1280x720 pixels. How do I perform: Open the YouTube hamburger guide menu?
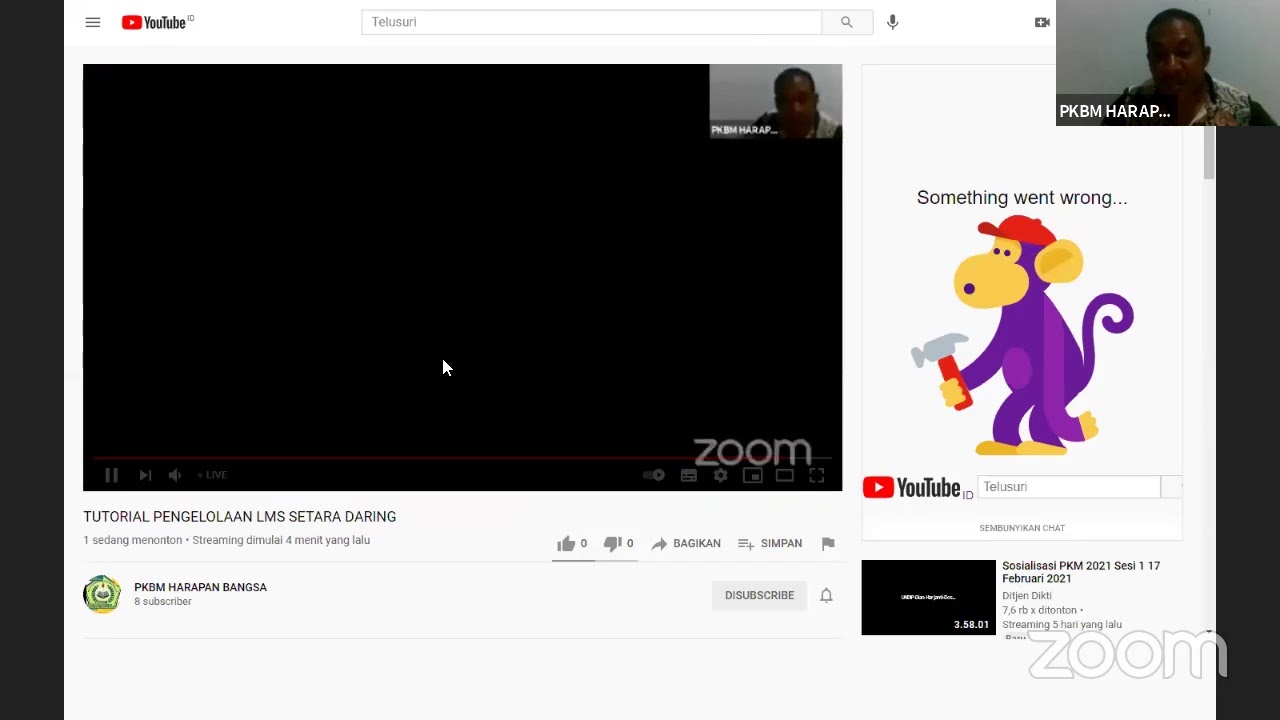click(x=93, y=22)
